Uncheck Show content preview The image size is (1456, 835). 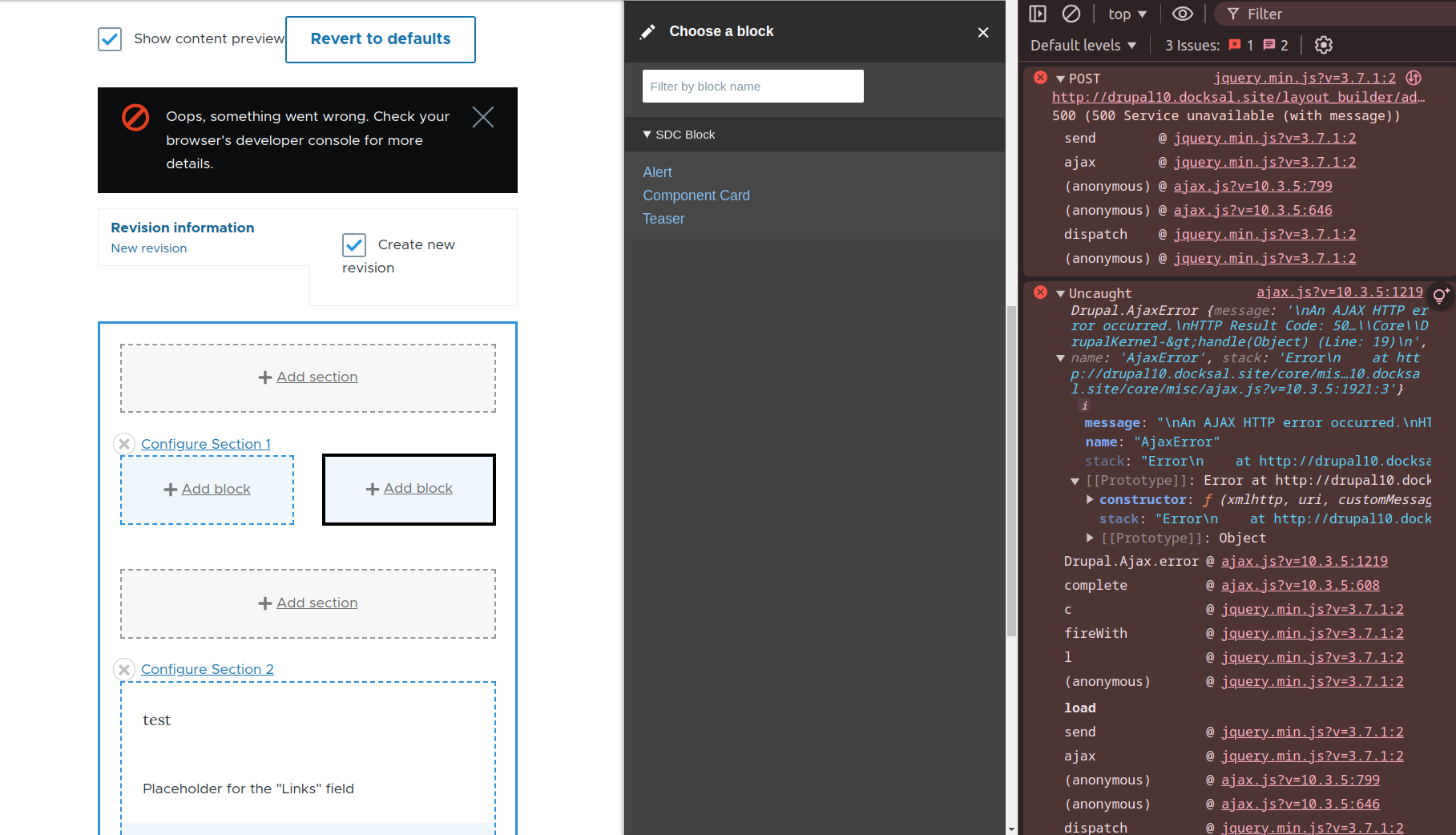click(x=109, y=38)
